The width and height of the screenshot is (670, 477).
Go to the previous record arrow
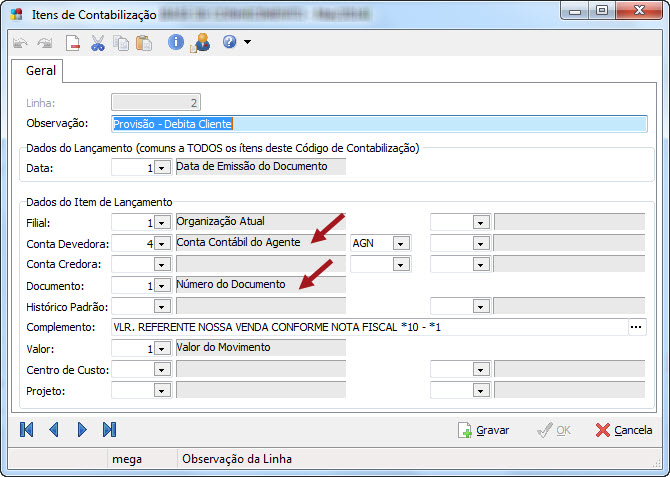pos(54,430)
